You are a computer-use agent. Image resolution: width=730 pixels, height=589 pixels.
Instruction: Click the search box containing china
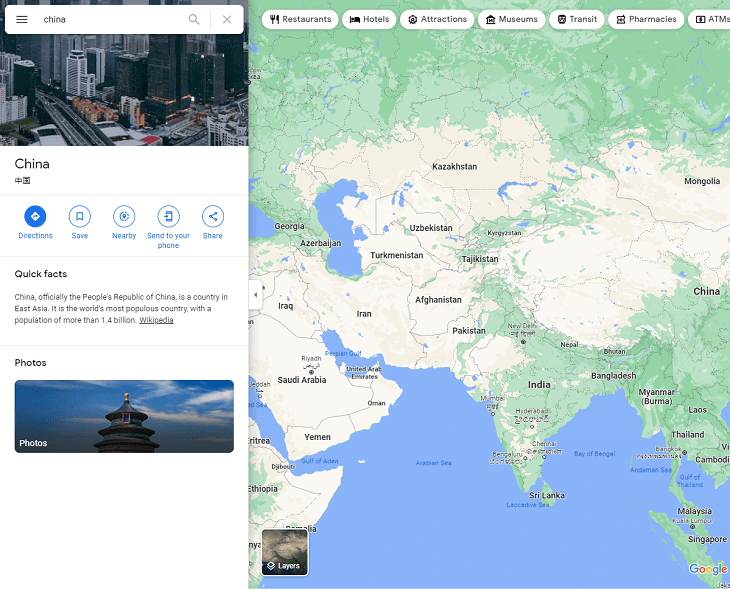(112, 20)
